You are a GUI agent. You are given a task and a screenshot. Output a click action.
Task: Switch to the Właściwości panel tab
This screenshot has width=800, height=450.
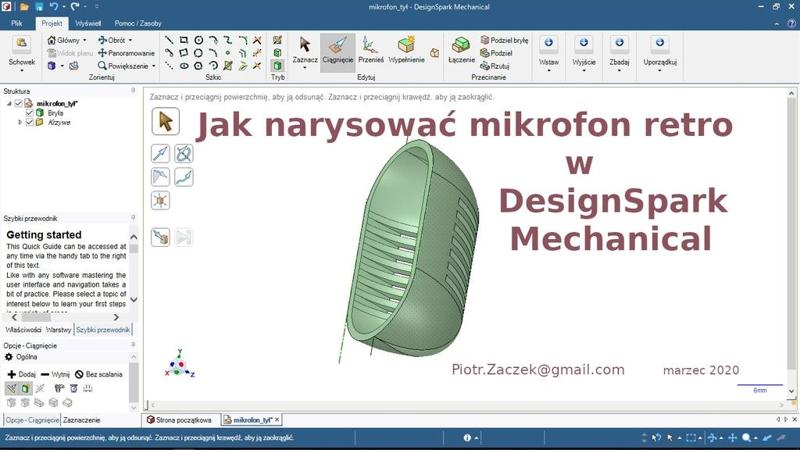[x=23, y=330]
